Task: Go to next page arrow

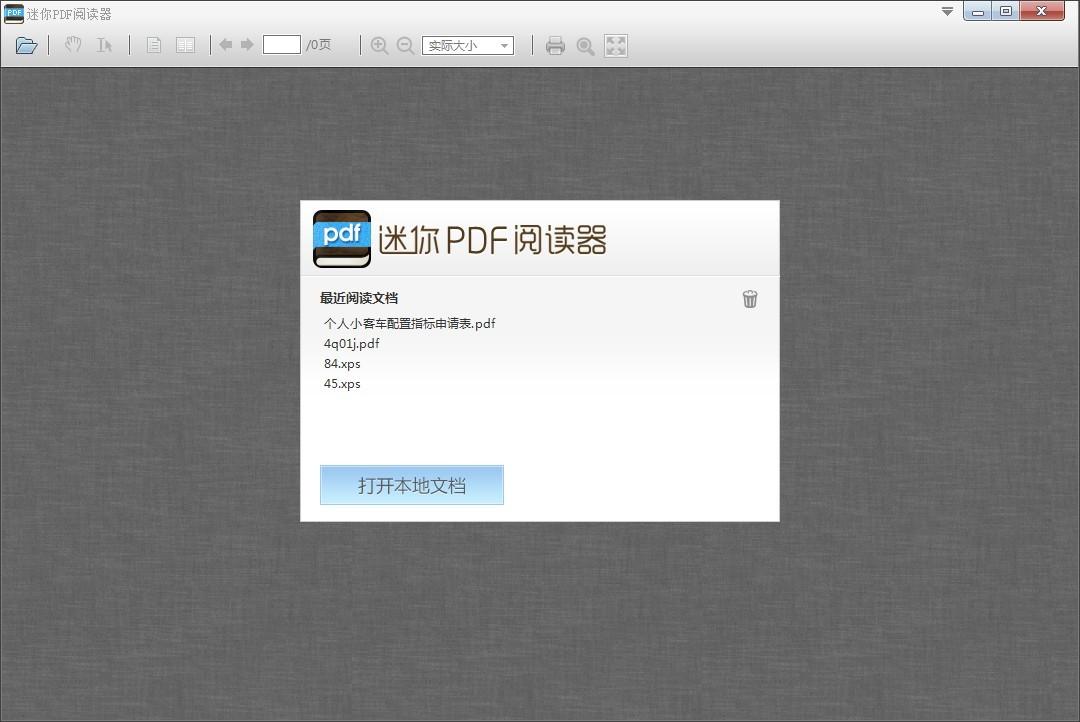Action: (247, 45)
